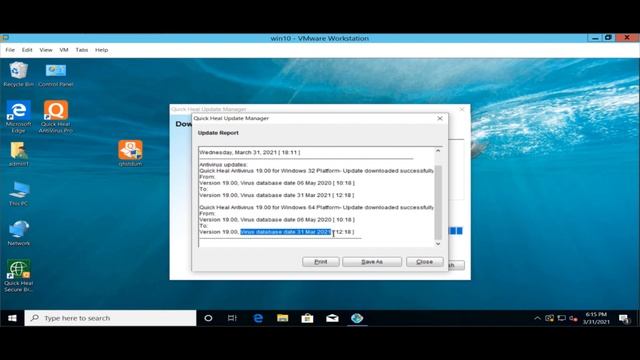Open the VMware View menu

46,50
